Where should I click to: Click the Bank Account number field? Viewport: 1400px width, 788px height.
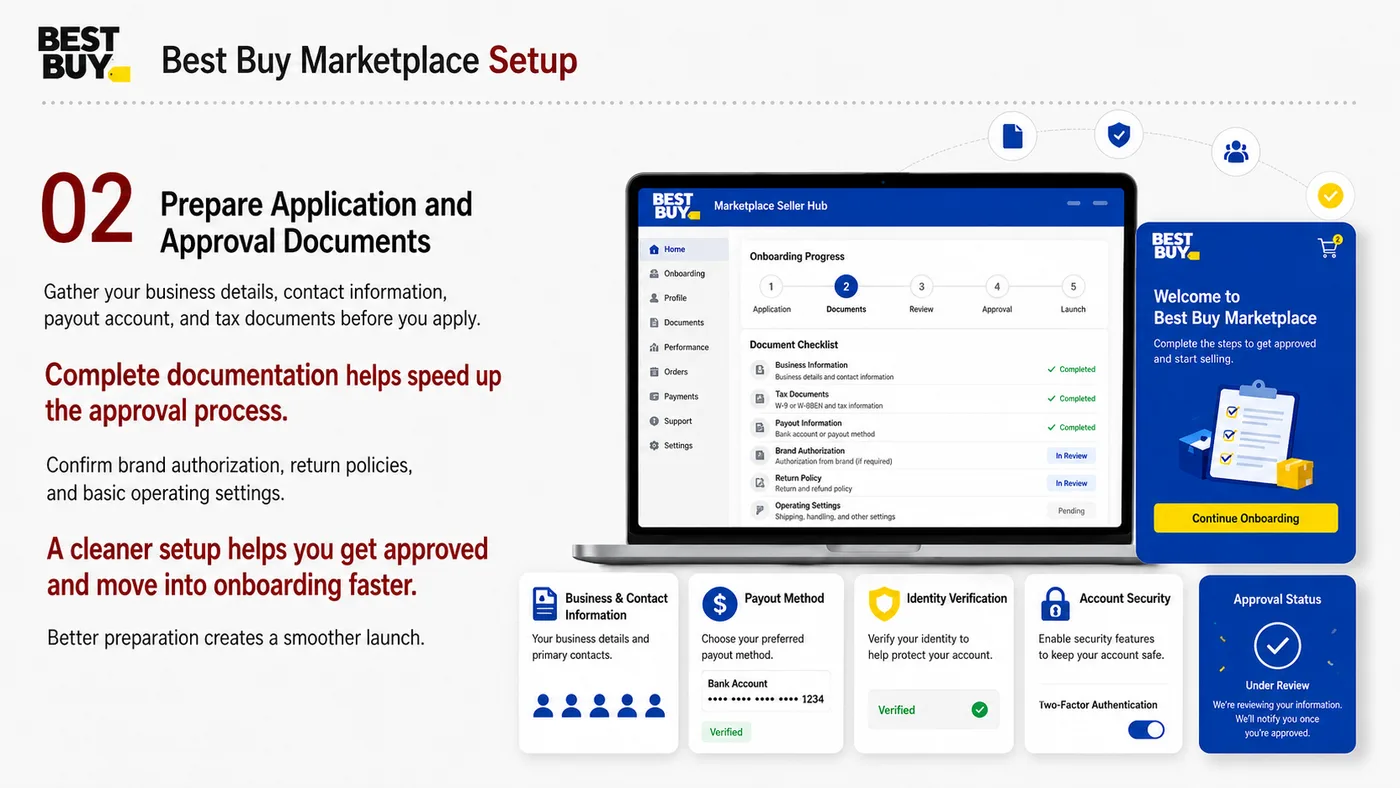(766, 691)
